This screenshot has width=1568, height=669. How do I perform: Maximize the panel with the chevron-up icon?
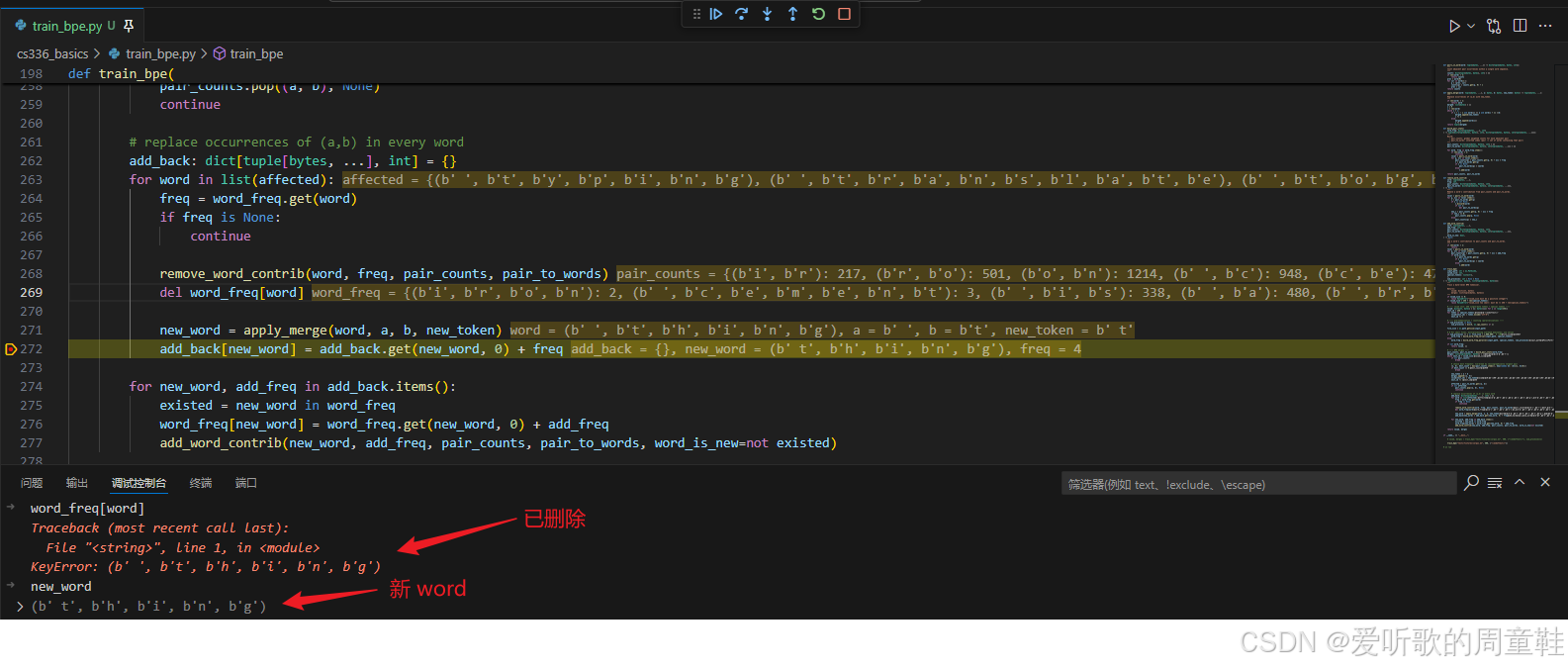(1520, 483)
